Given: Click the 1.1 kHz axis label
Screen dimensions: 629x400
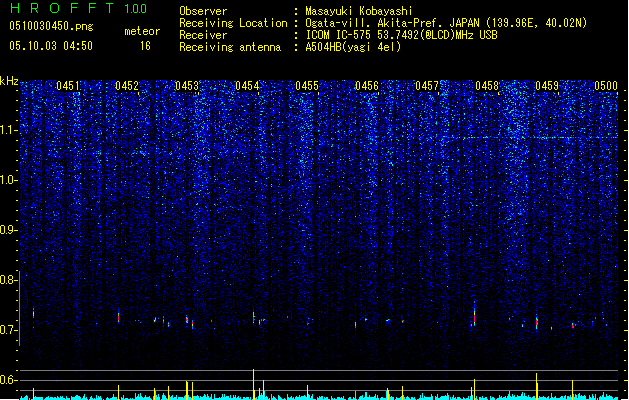Looking at the screenshot, I should [9, 130].
